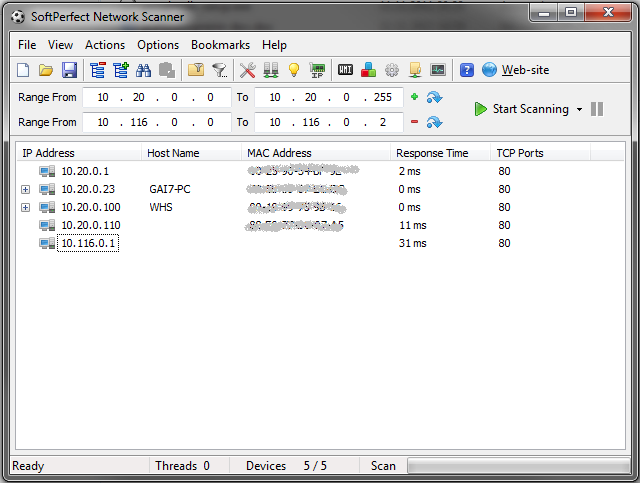This screenshot has height=483, width=640.
Task: Click the gray gear services icon
Action: tap(392, 70)
